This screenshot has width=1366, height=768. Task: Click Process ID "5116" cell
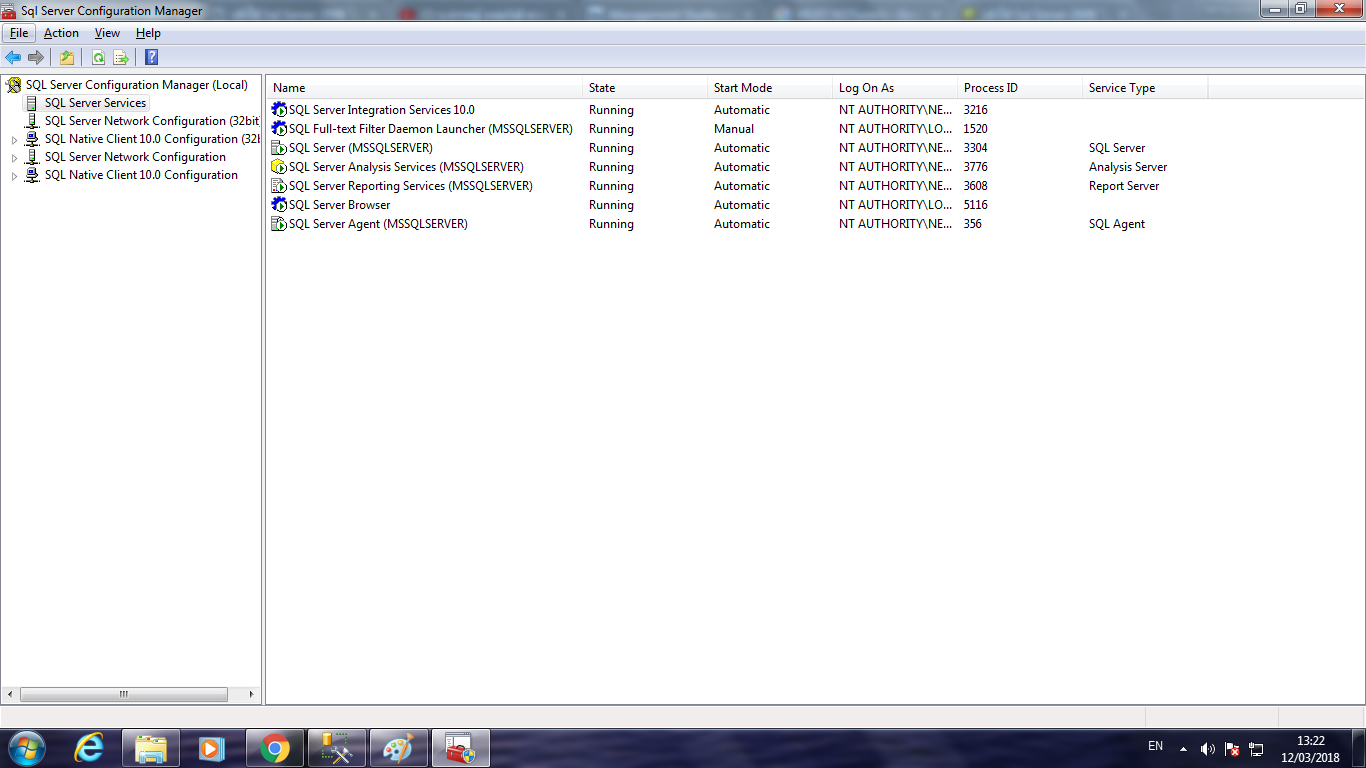975,205
